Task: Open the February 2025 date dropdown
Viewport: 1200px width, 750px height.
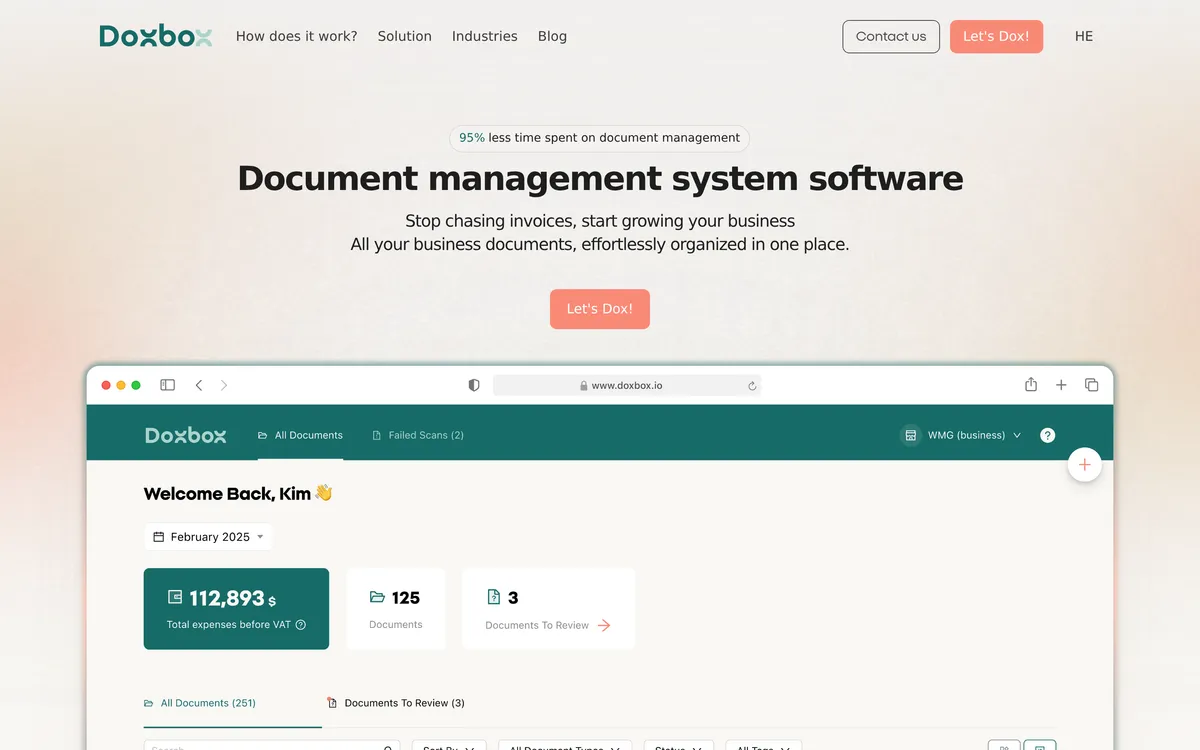Action: point(208,537)
